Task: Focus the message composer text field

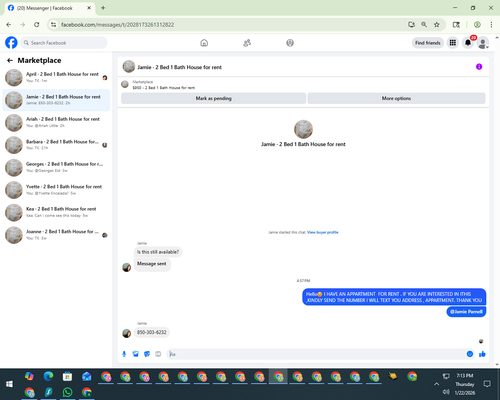Action: click(x=317, y=354)
